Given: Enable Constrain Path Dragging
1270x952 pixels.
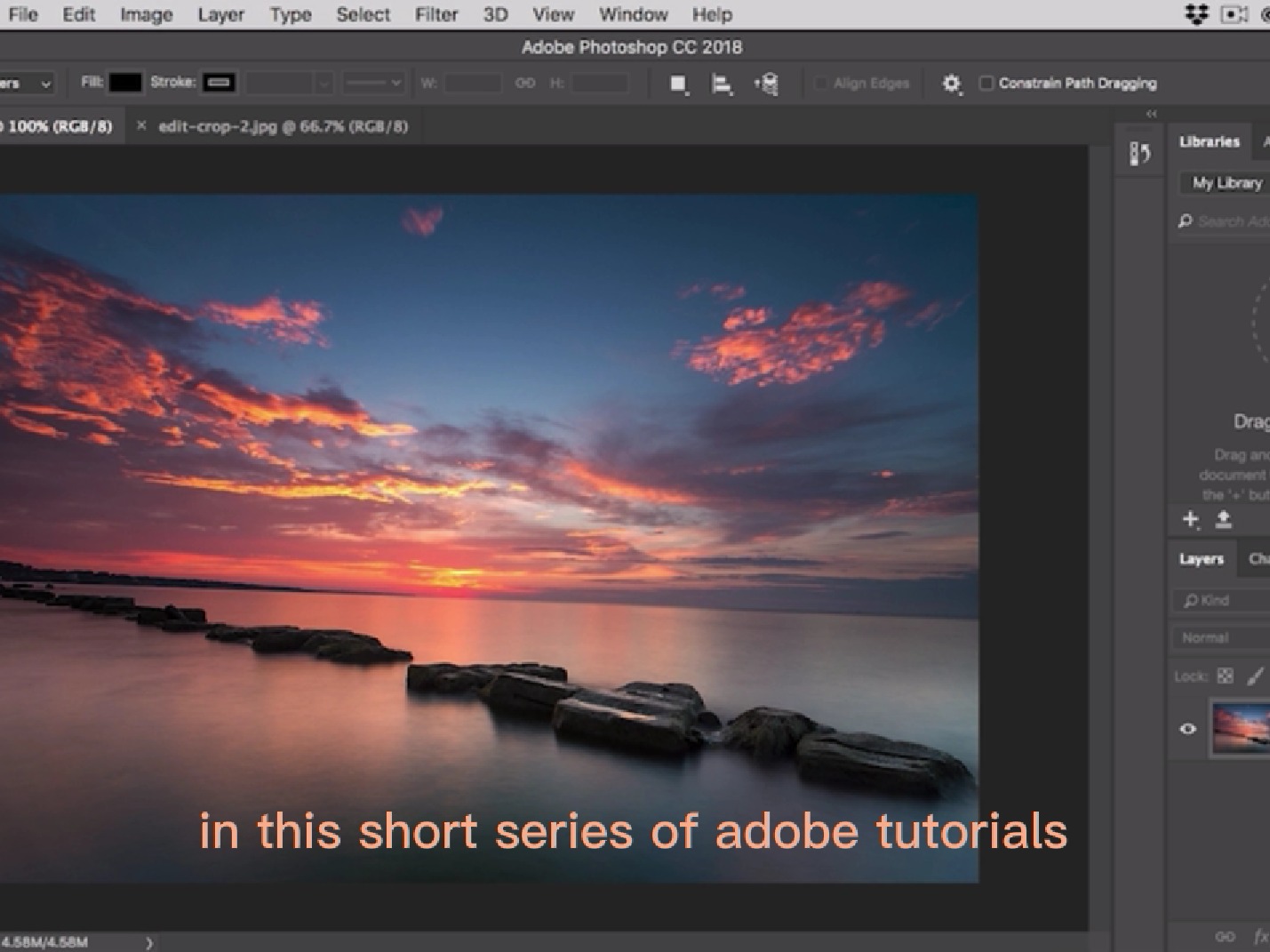Looking at the screenshot, I should tap(986, 83).
